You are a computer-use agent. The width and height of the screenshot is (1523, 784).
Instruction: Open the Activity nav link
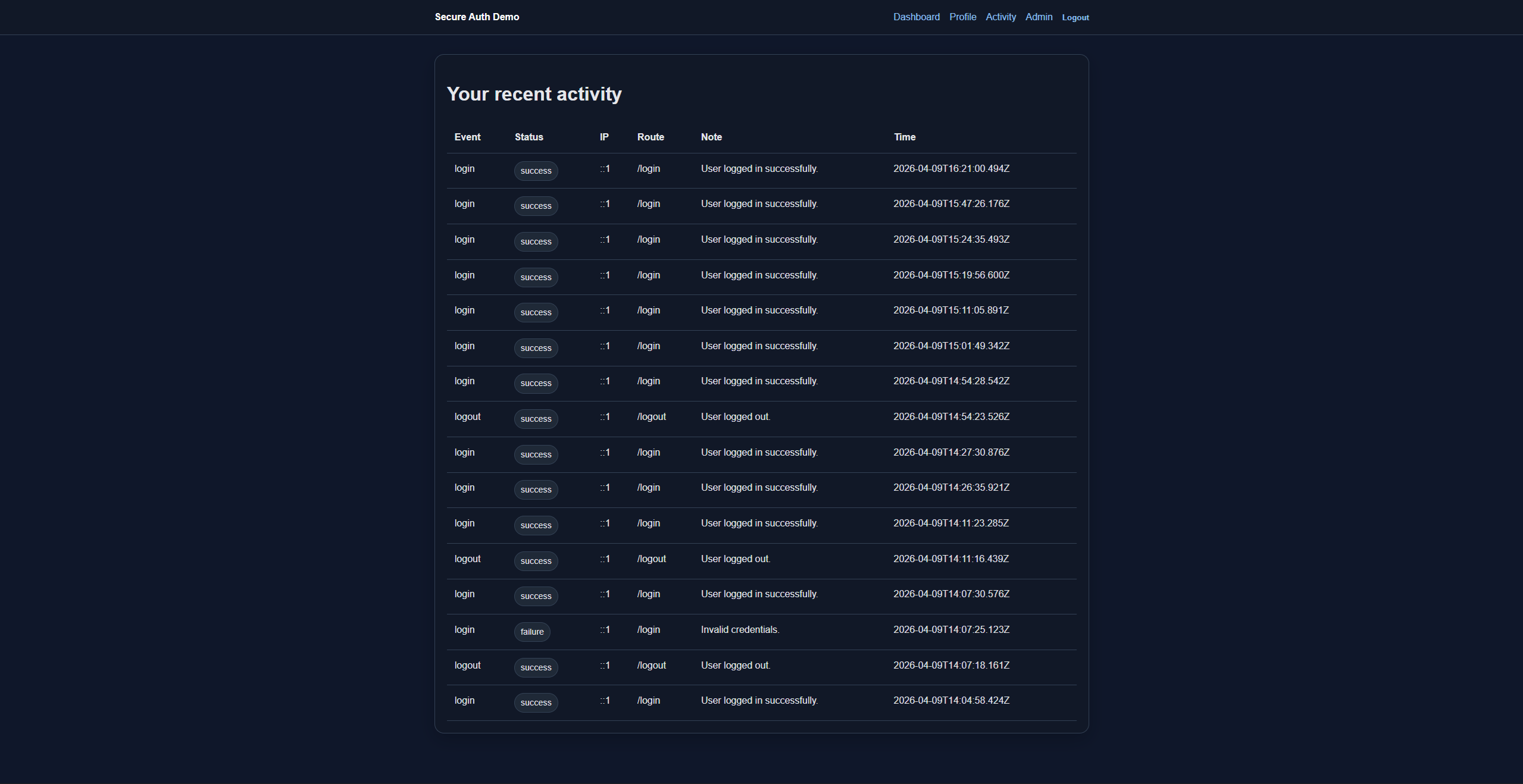coord(1000,17)
